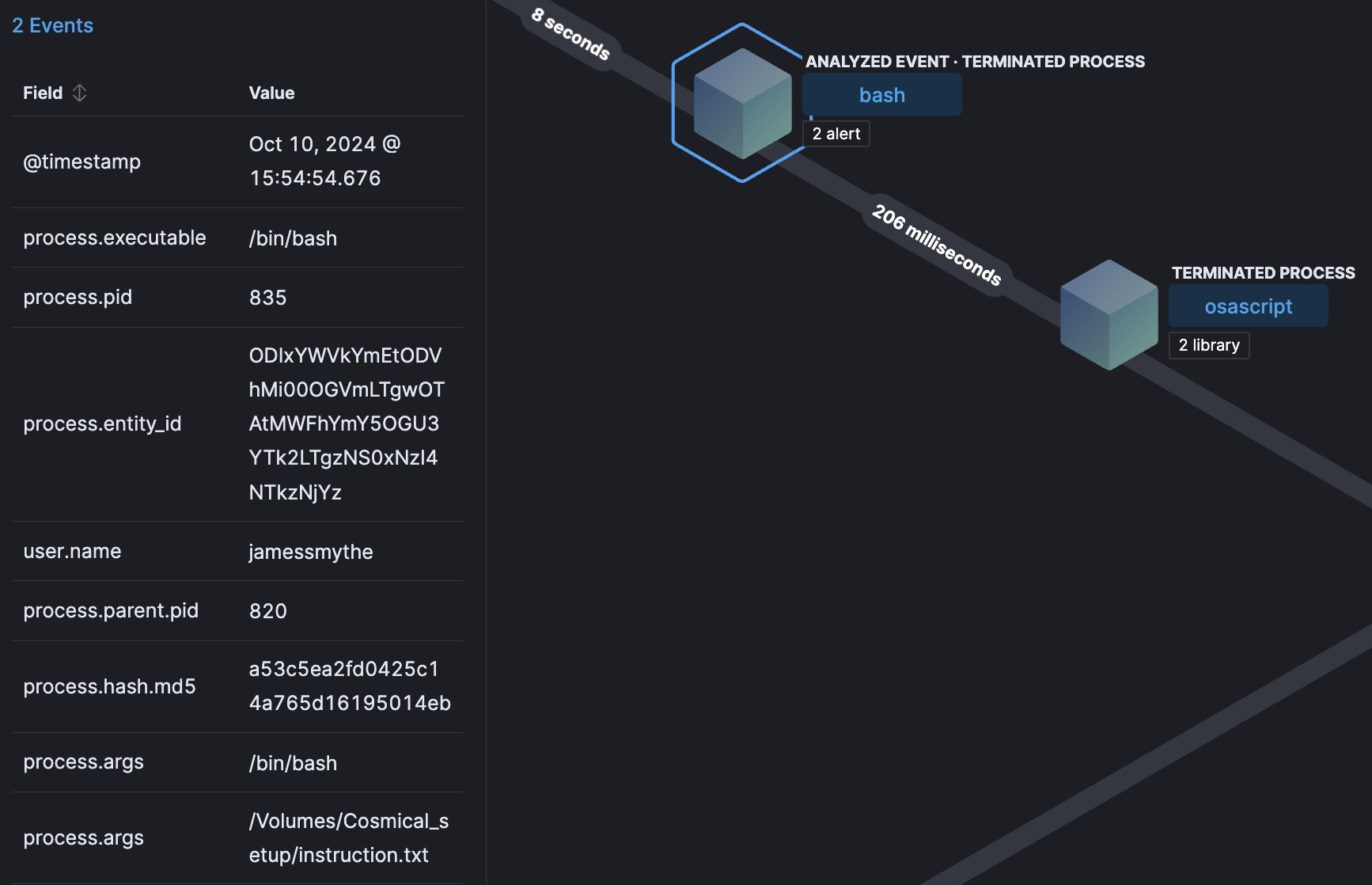Viewport: 1372px width, 885px height.
Task: Select the process.parent.pid field name
Action: pos(111,610)
